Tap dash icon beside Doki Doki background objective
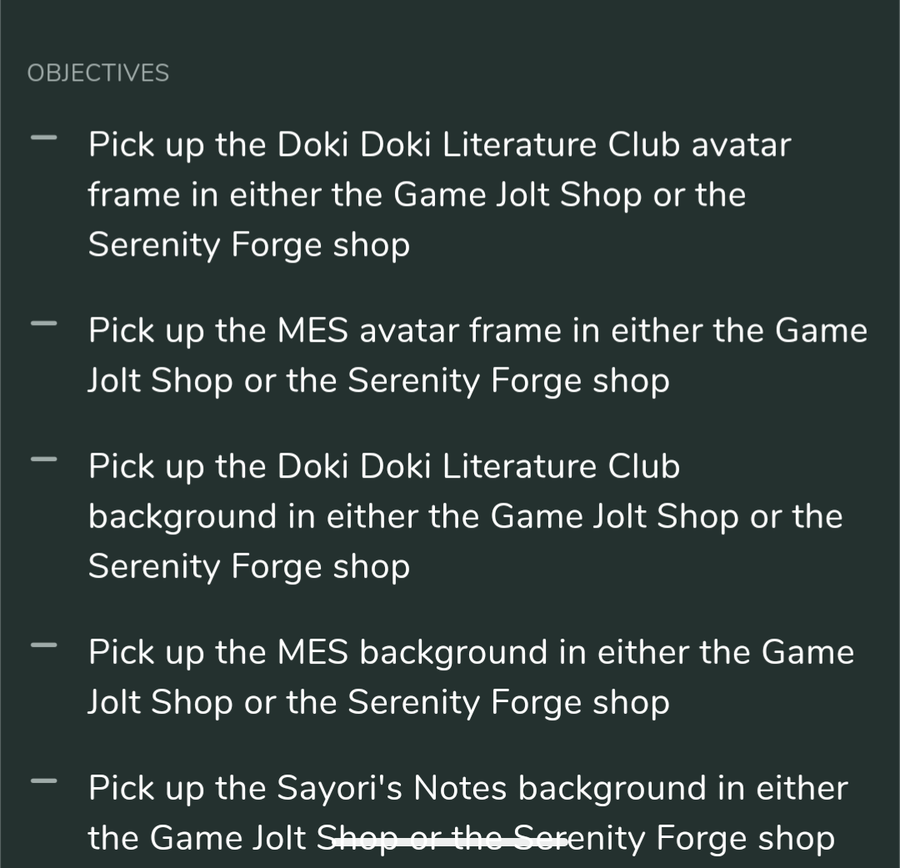This screenshot has width=900, height=868. coord(44,459)
